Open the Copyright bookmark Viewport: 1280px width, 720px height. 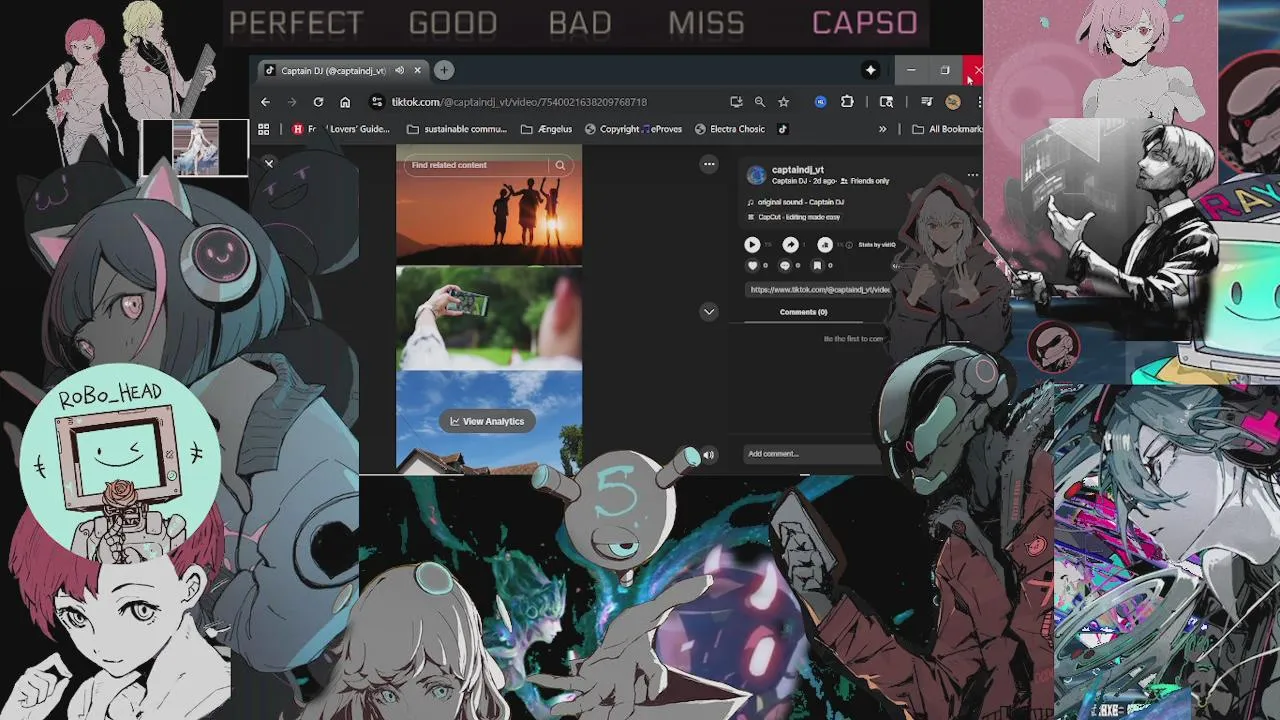pyautogui.click(x=612, y=129)
